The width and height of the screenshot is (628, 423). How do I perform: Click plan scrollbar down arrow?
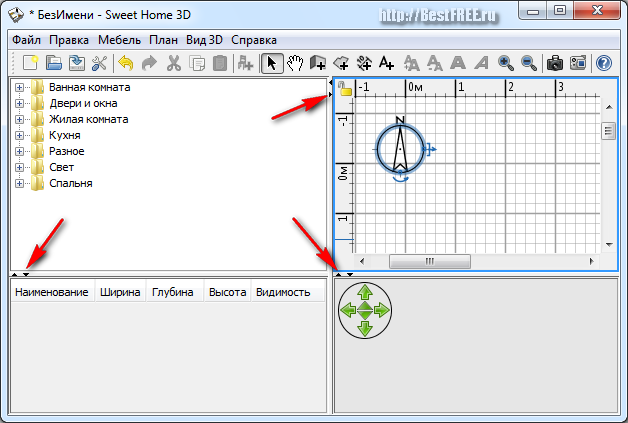click(609, 244)
